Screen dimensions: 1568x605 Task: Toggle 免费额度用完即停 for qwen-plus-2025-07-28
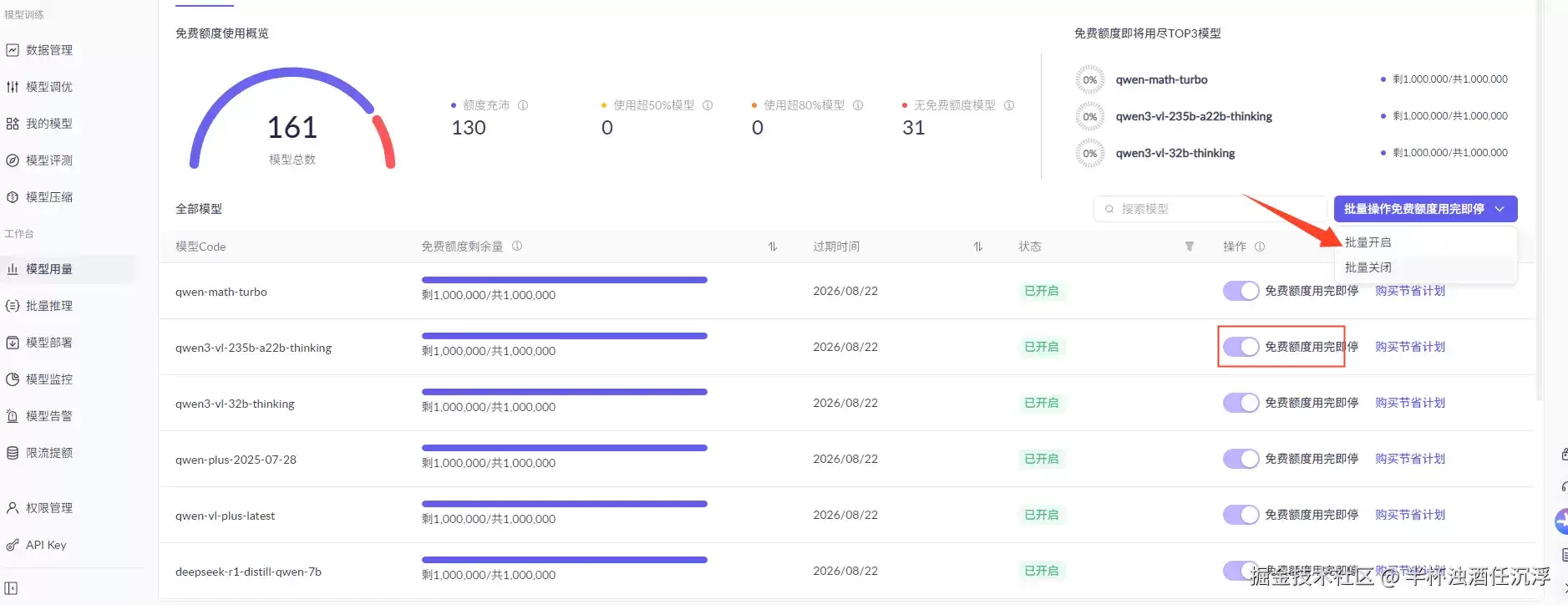[x=1241, y=459]
